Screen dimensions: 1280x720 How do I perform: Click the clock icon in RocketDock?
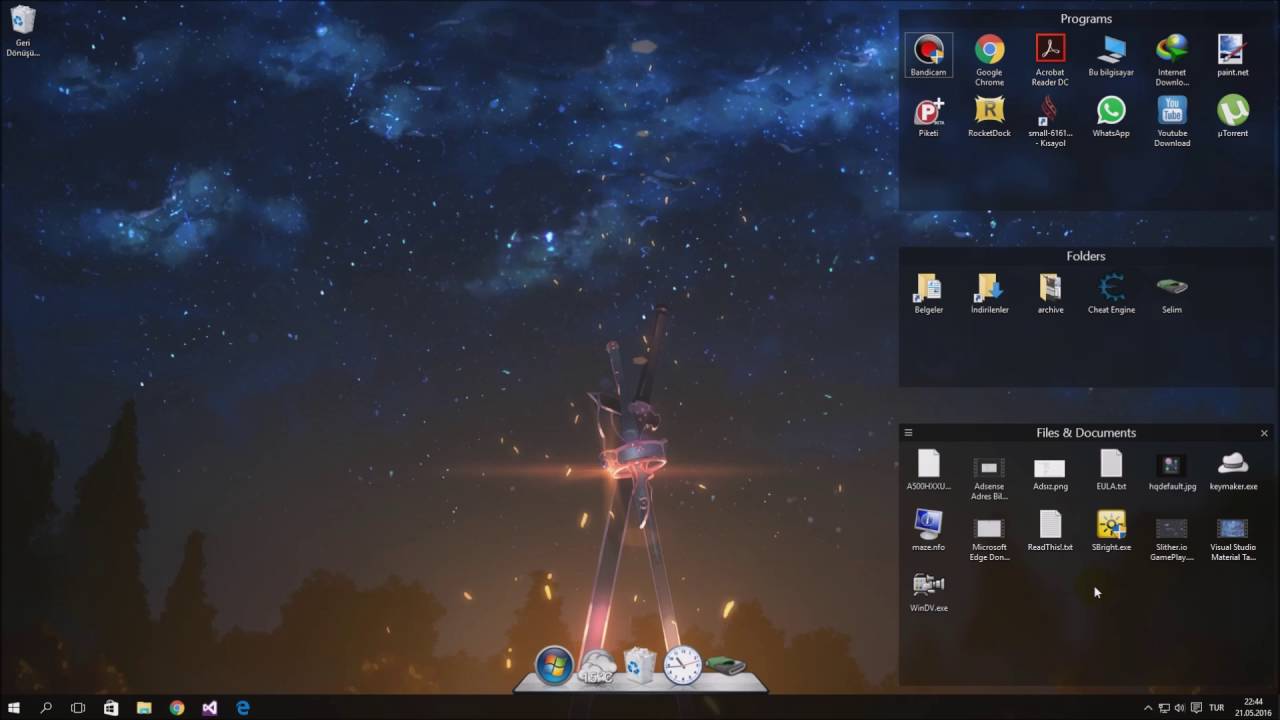point(683,666)
